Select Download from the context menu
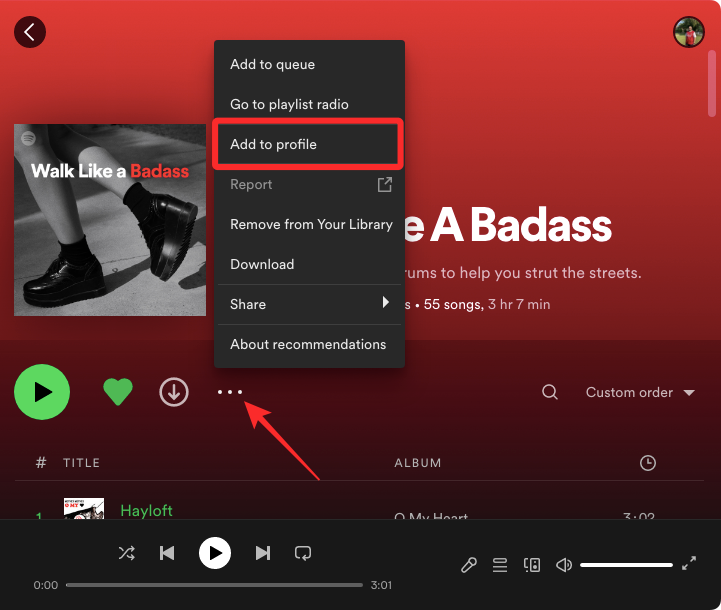Image resolution: width=721 pixels, height=610 pixels. [309, 264]
